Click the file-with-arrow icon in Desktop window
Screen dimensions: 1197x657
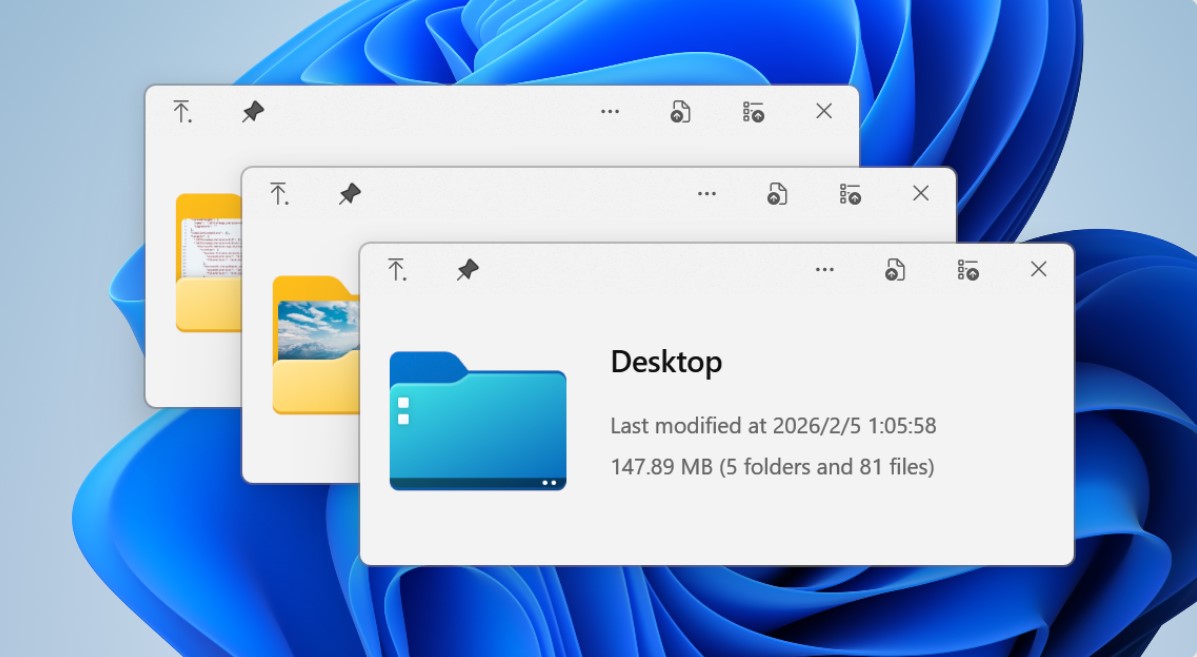point(895,270)
